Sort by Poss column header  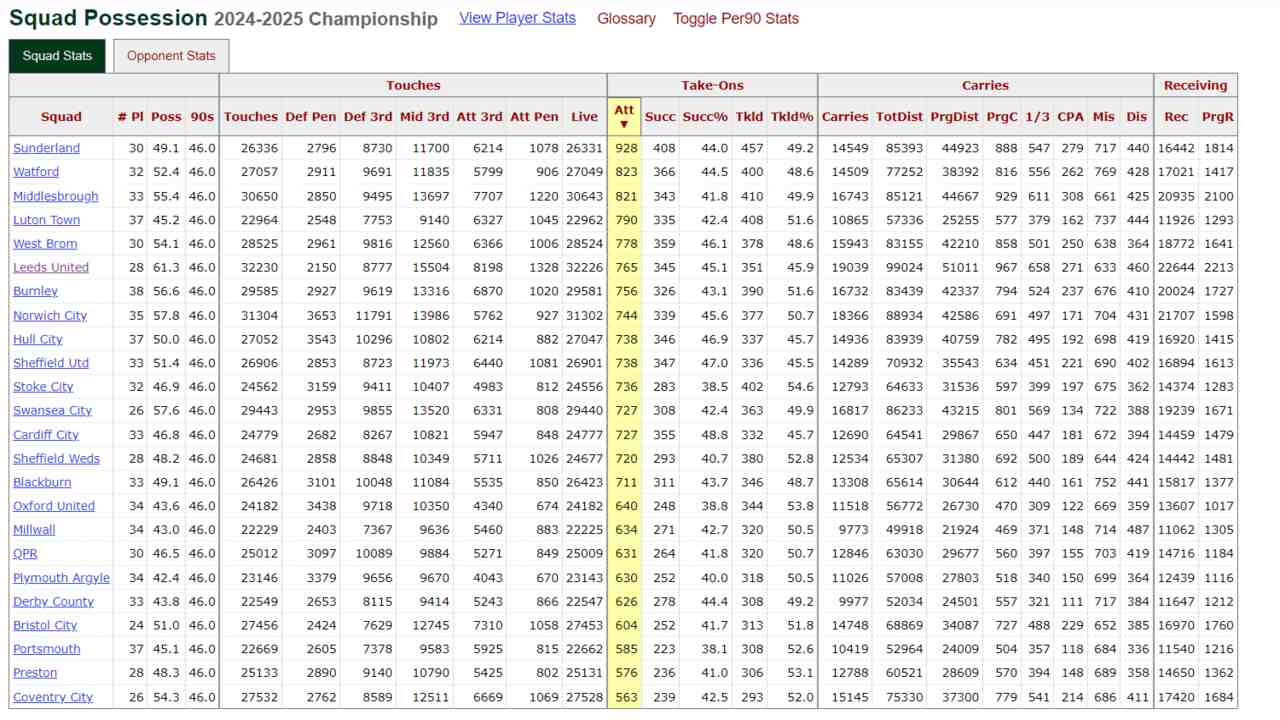(166, 117)
